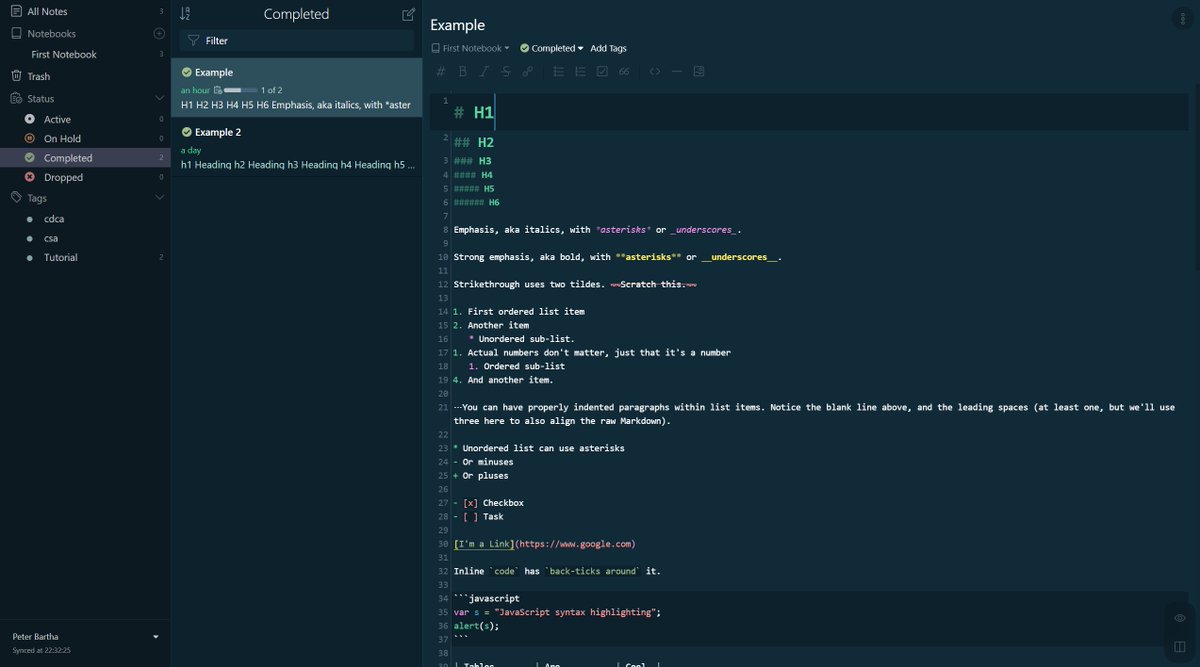The image size is (1200, 667).
Task: Insert a heading with the # toolbar icon
Action: tap(441, 72)
